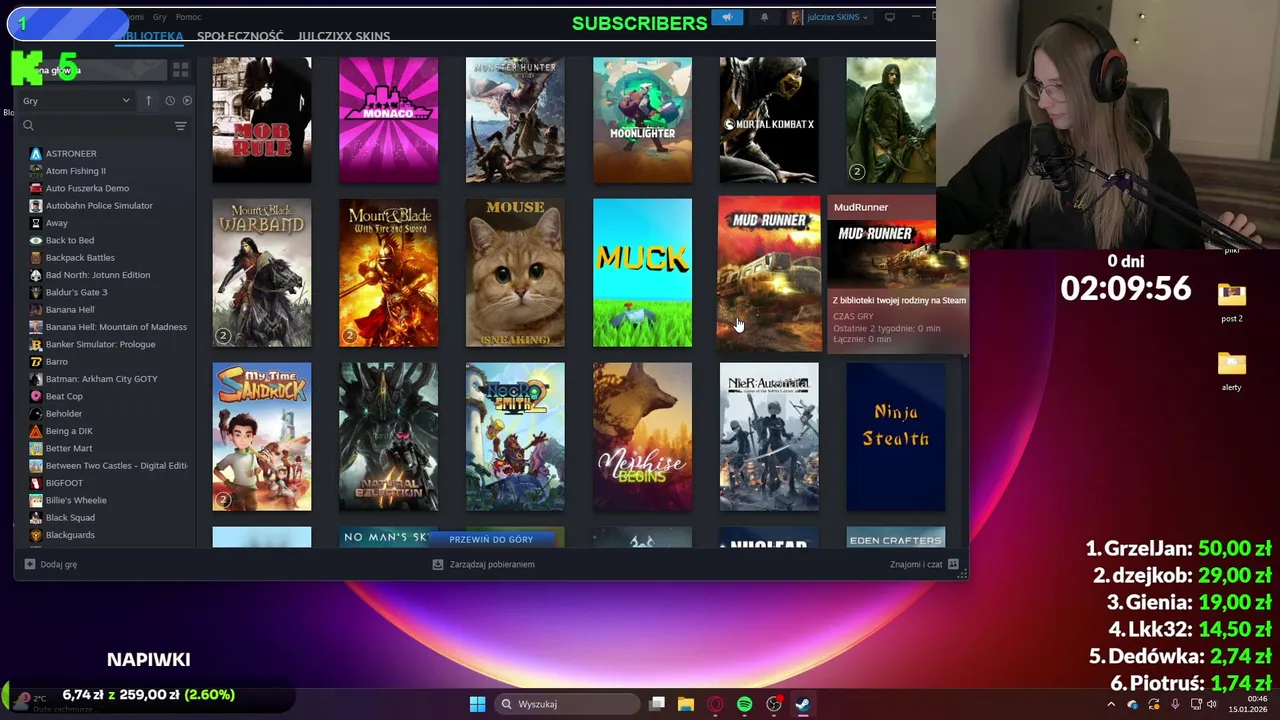
Task: Open the Mouse sneaking cat cover
Action: [x=515, y=273]
